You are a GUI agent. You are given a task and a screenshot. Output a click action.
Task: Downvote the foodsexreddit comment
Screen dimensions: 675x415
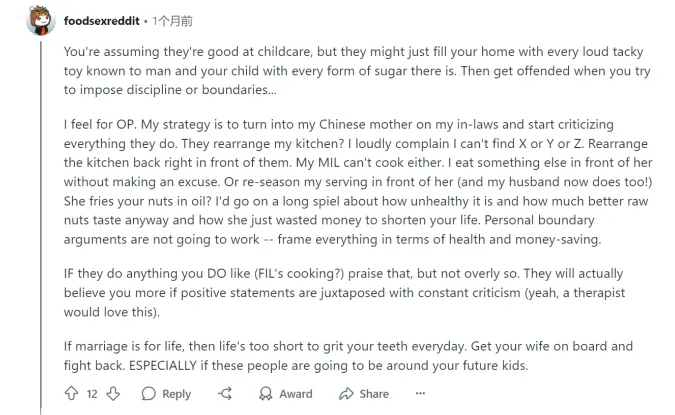[113, 394]
